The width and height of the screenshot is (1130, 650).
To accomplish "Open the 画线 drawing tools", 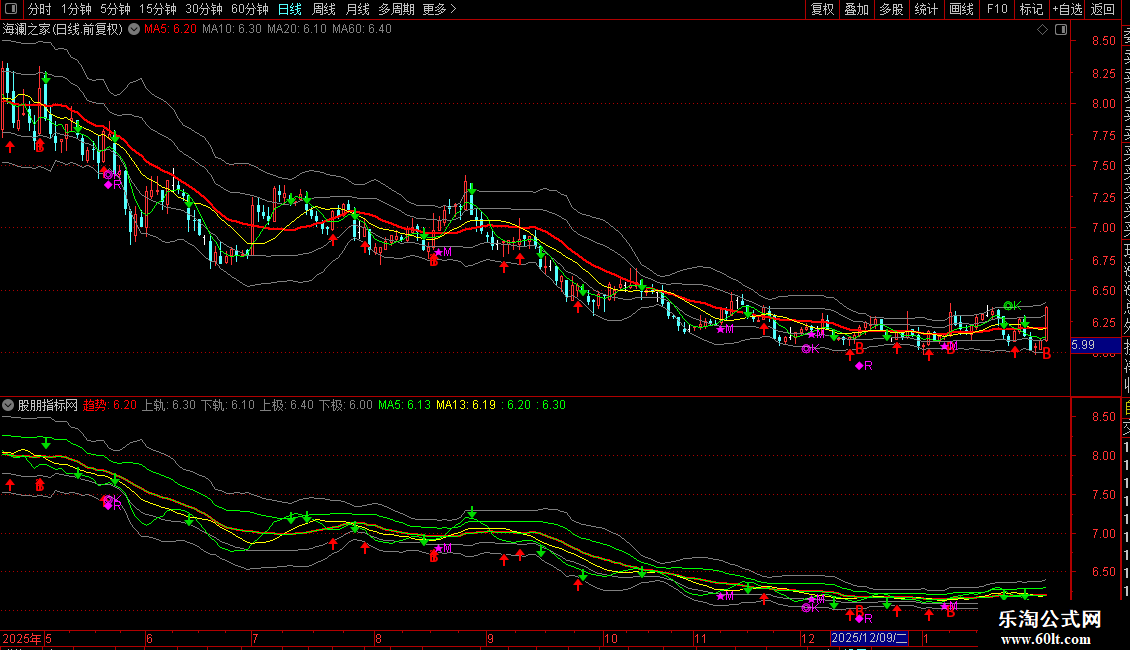I will pyautogui.click(x=961, y=9).
